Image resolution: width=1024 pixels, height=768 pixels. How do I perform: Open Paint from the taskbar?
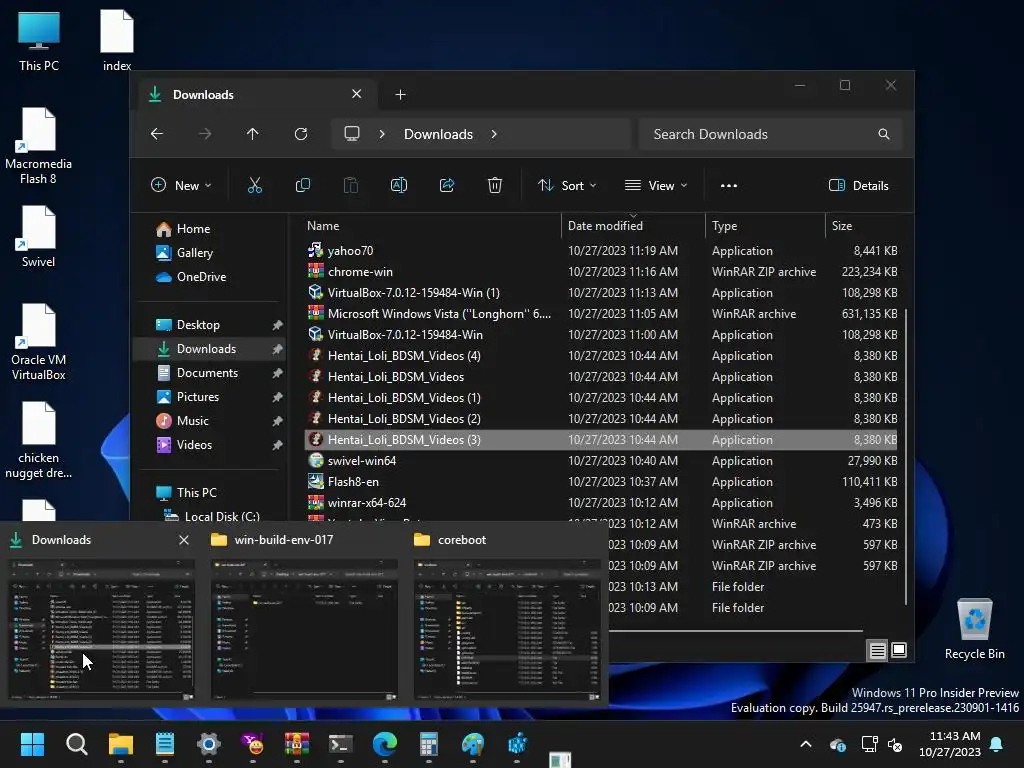pos(473,744)
